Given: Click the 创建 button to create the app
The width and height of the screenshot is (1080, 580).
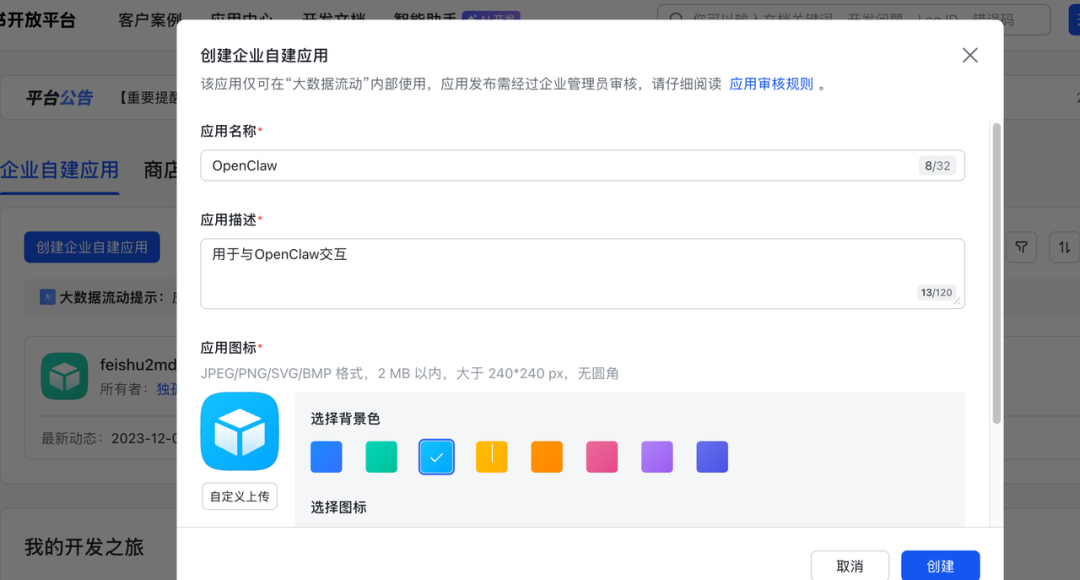Looking at the screenshot, I should [940, 565].
